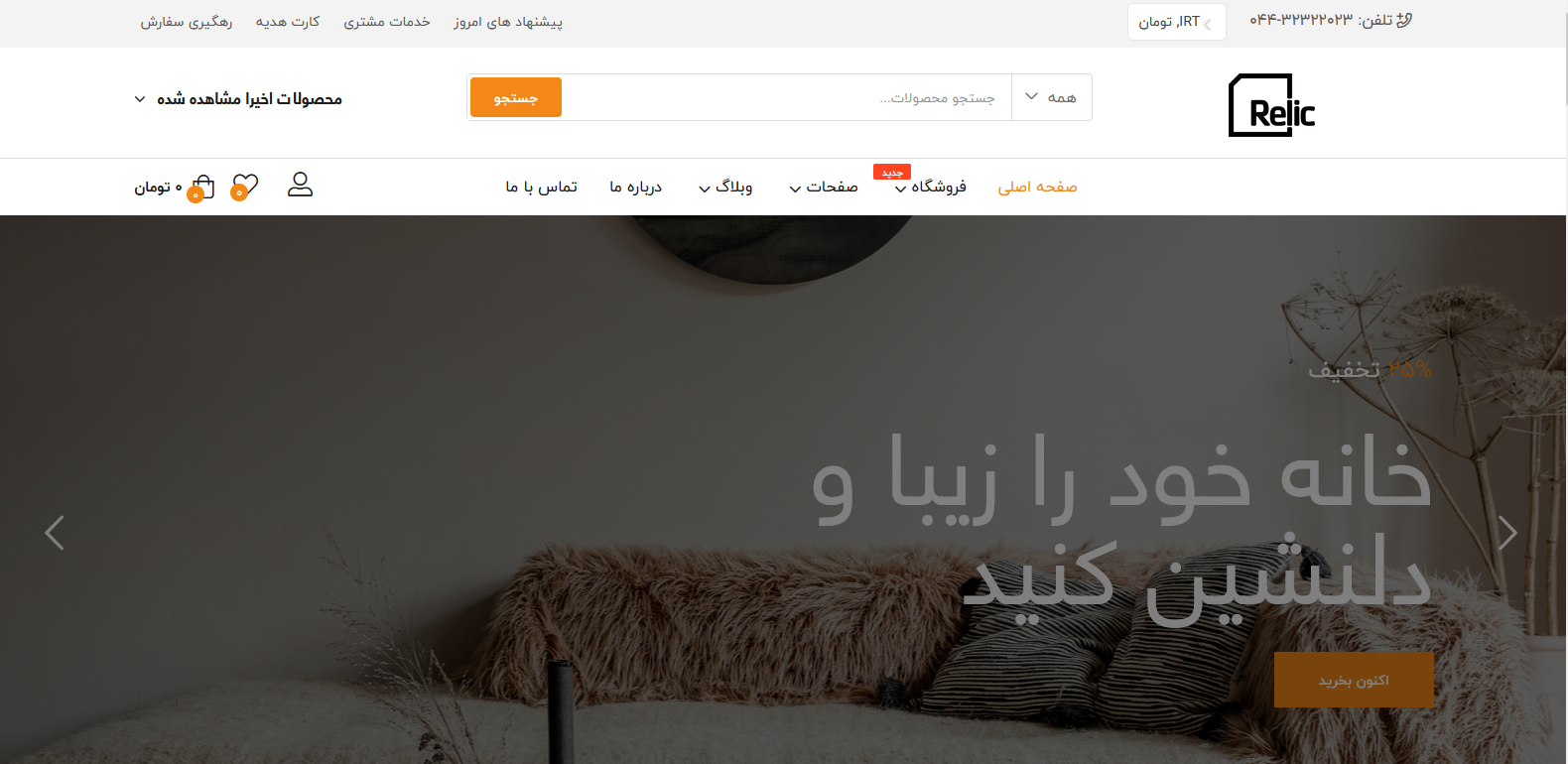Focus the جستجو محصولات search field
Image resolution: width=1568 pixels, height=764 pixels.
pos(787,97)
